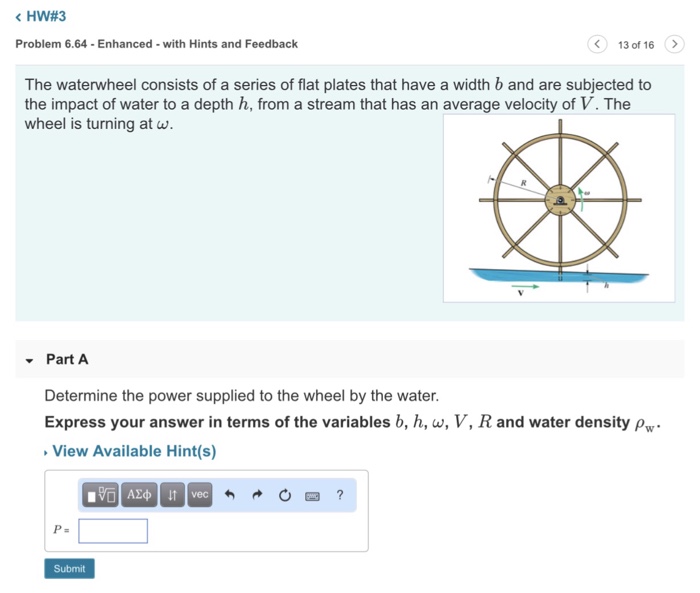
Task: Open the templates math tool
Action: click(100, 495)
